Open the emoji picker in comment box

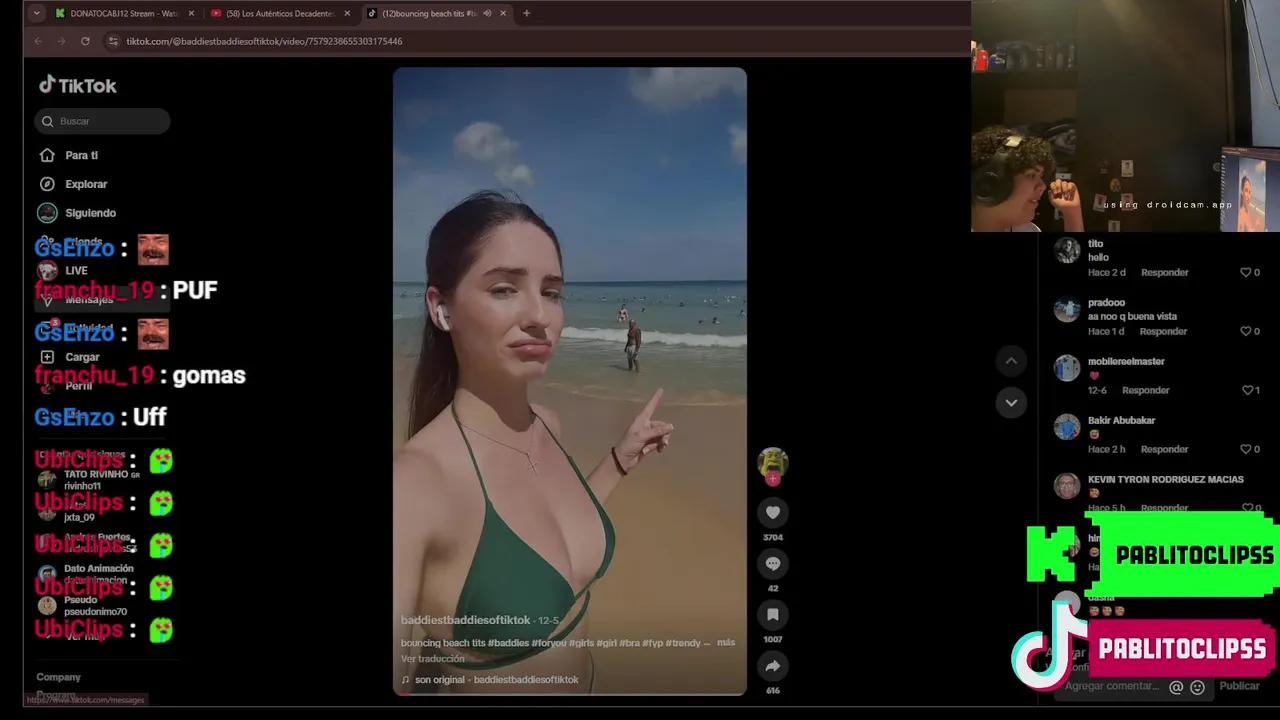[1197, 687]
